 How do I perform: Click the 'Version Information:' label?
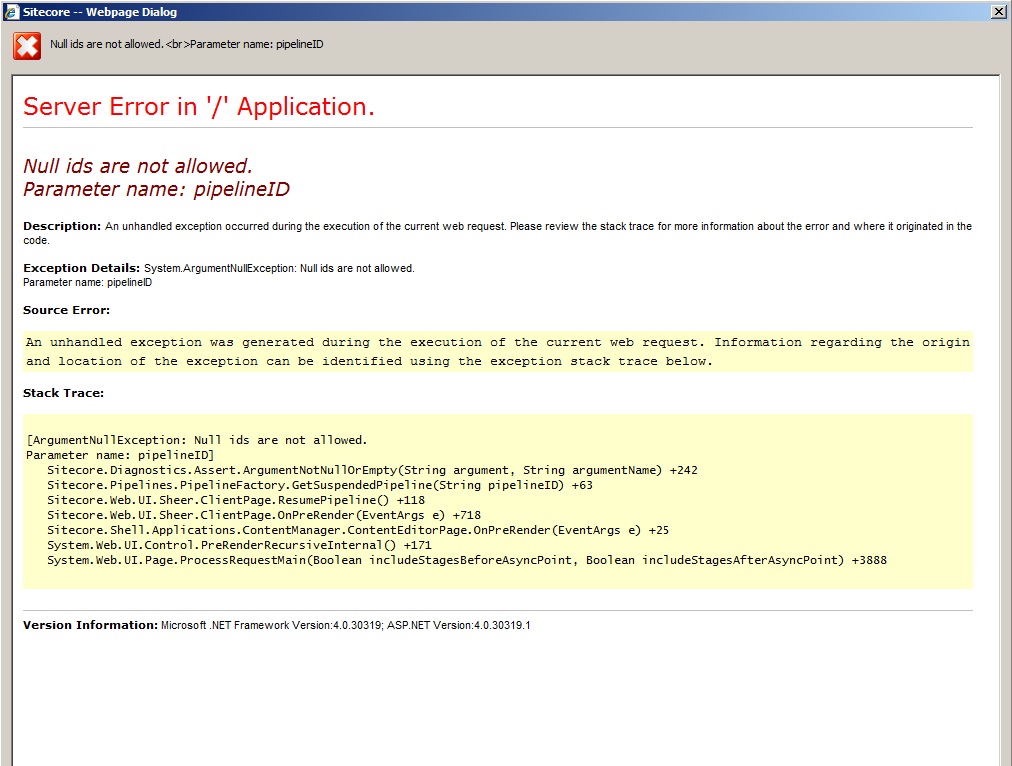coord(90,625)
